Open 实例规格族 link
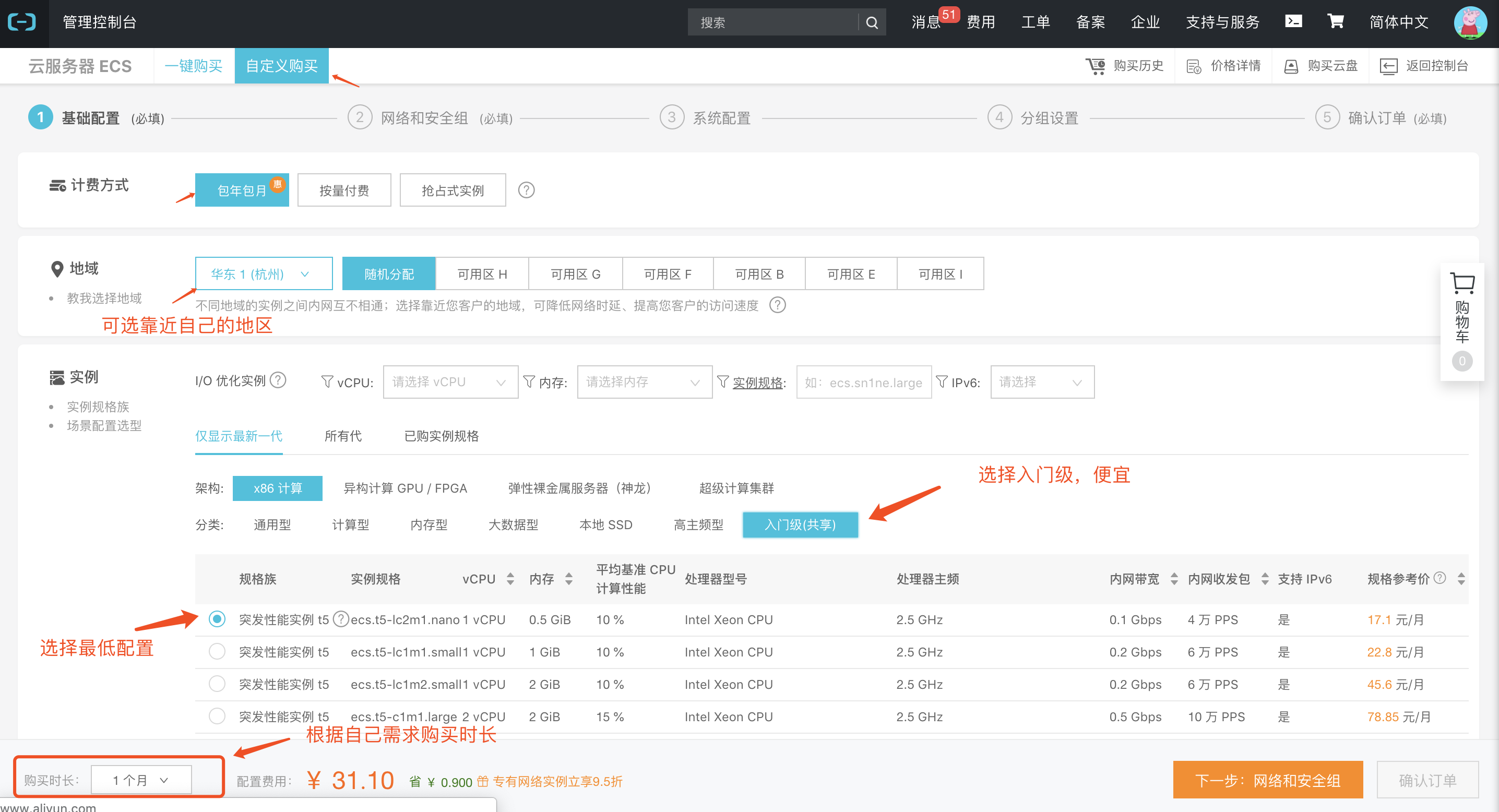 pyautogui.click(x=98, y=406)
